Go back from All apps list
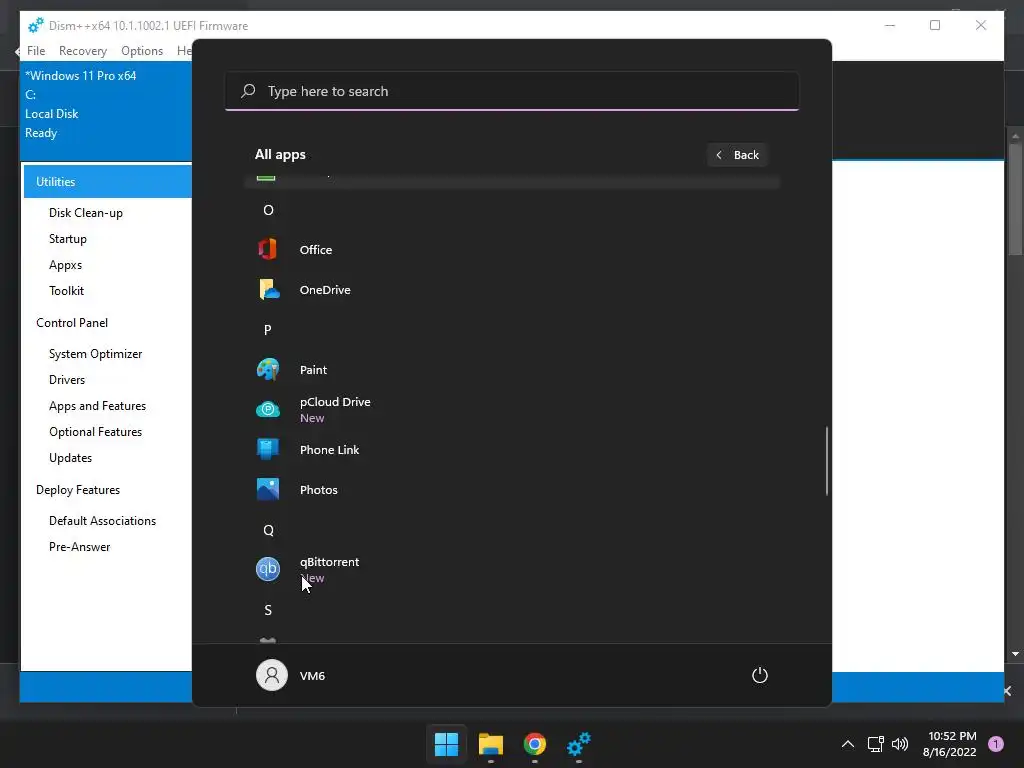 coord(737,155)
